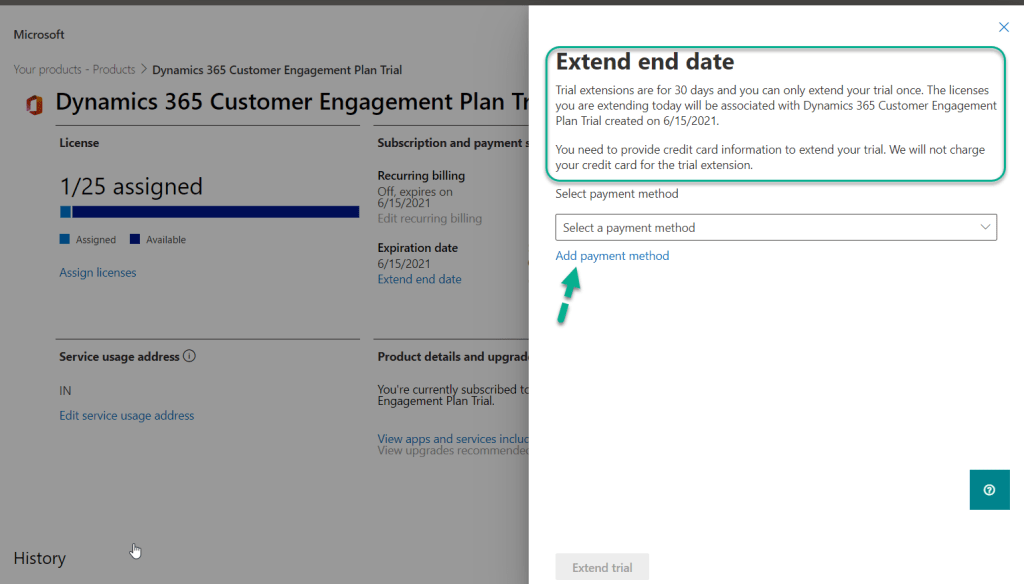Click the Assigned legend color square
This screenshot has height=584, width=1024.
(x=65, y=239)
